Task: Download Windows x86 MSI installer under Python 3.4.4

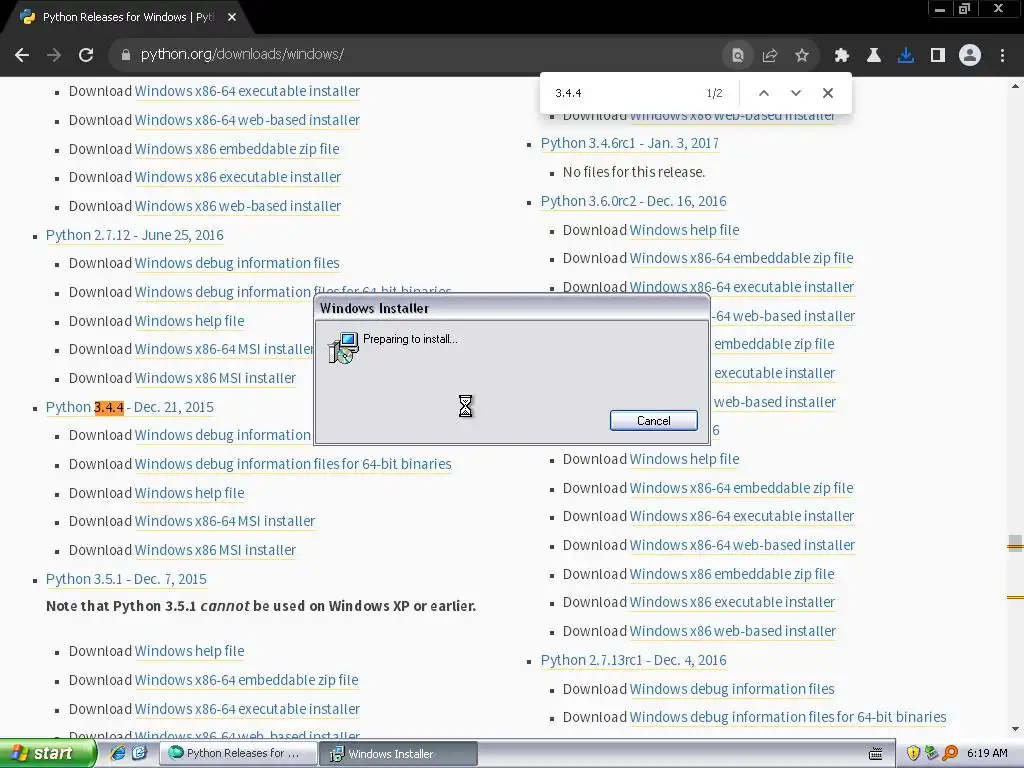Action: coord(215,551)
